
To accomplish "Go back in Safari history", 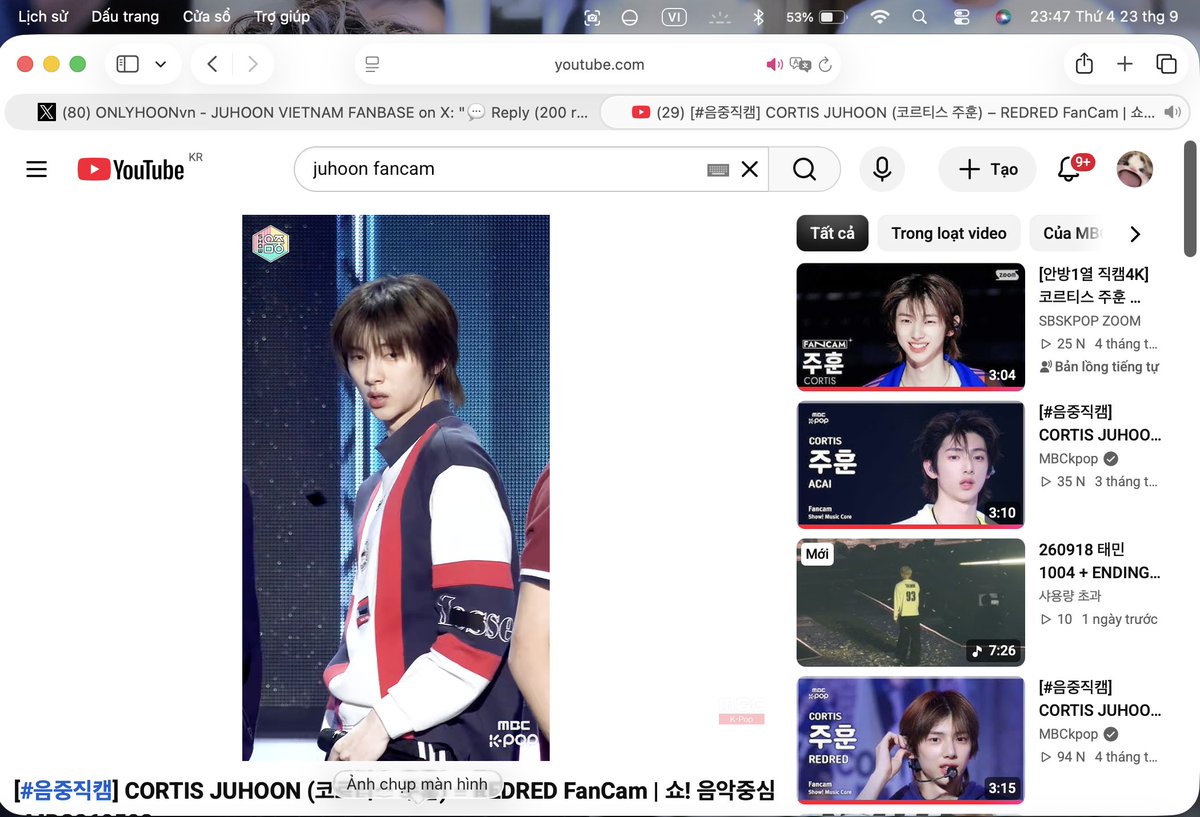I will pos(212,64).
